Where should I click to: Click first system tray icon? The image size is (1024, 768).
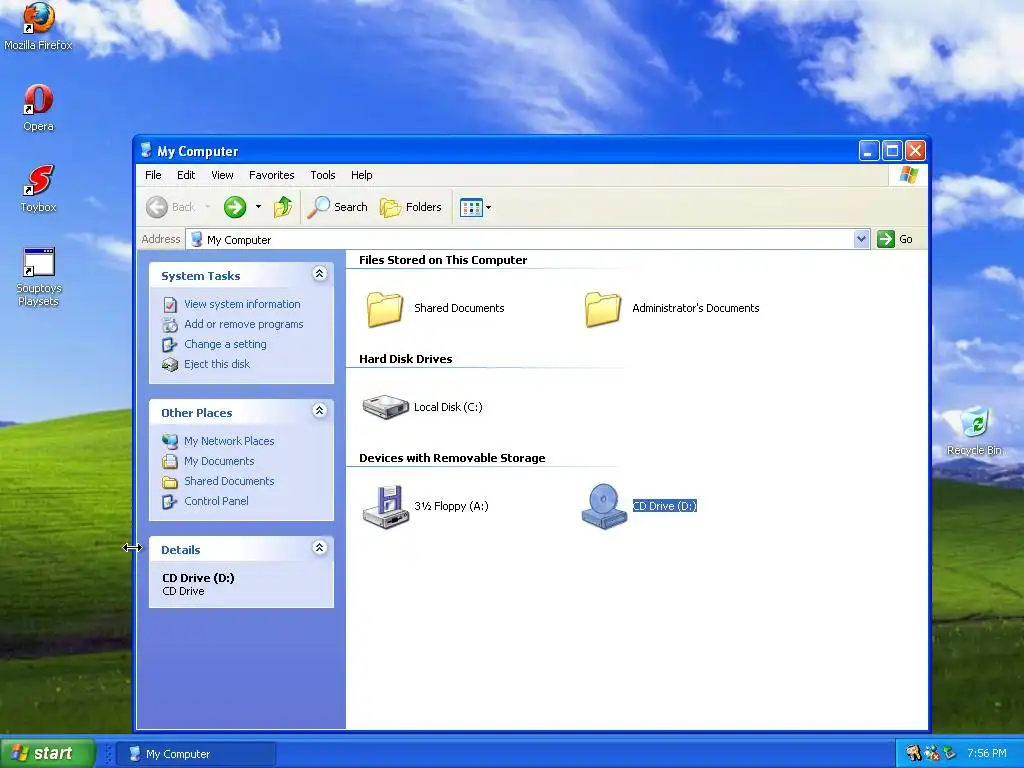pyautogui.click(x=913, y=754)
